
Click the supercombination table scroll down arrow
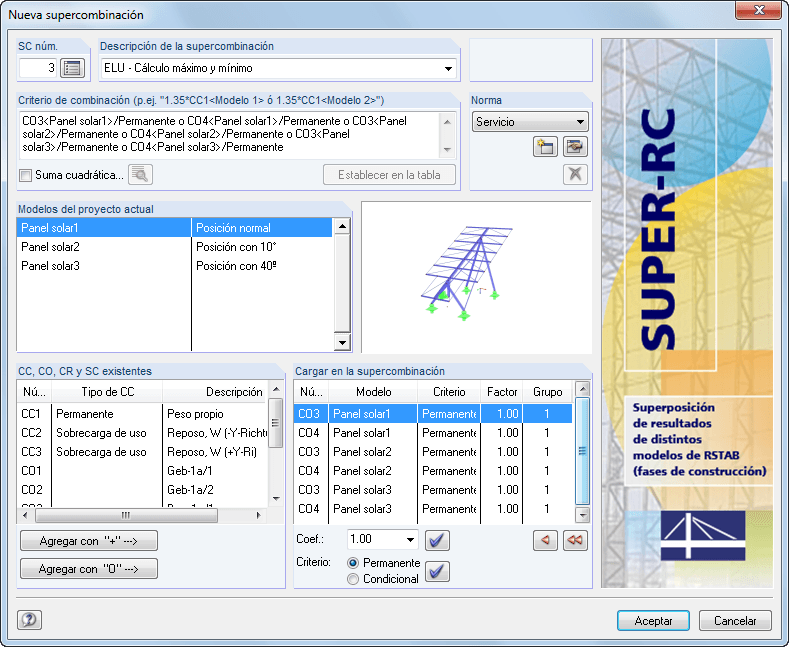pyautogui.click(x=582, y=515)
